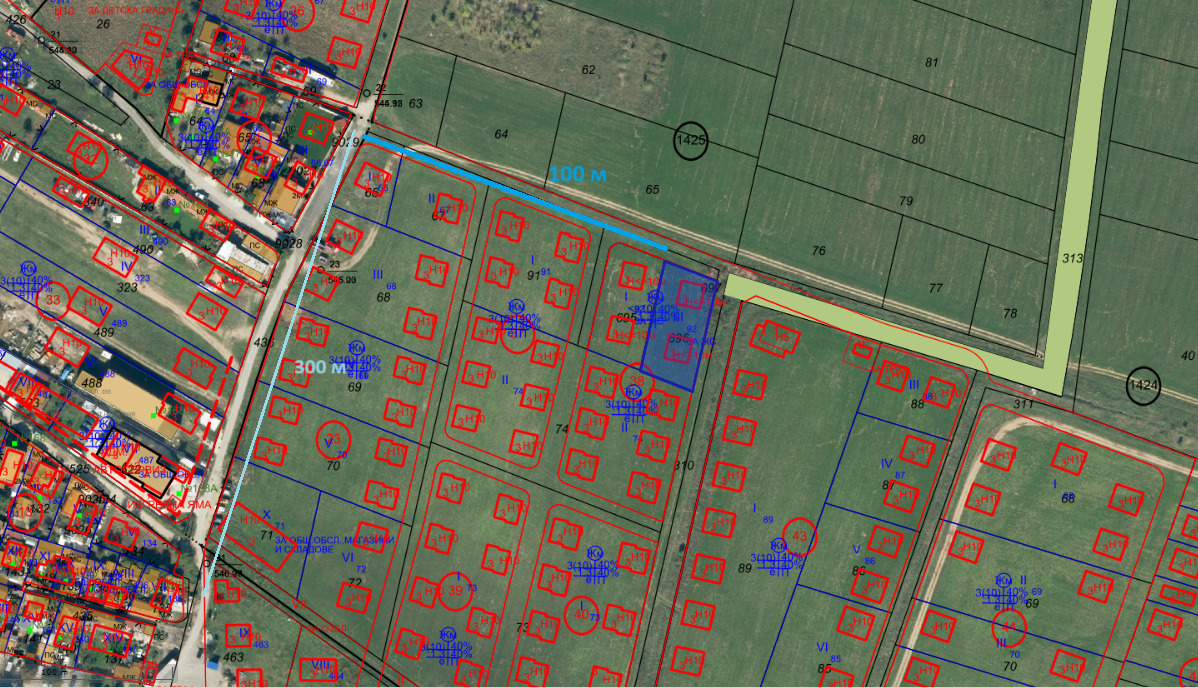Select field parcel number 62
1198x688 pixels.
(588, 70)
